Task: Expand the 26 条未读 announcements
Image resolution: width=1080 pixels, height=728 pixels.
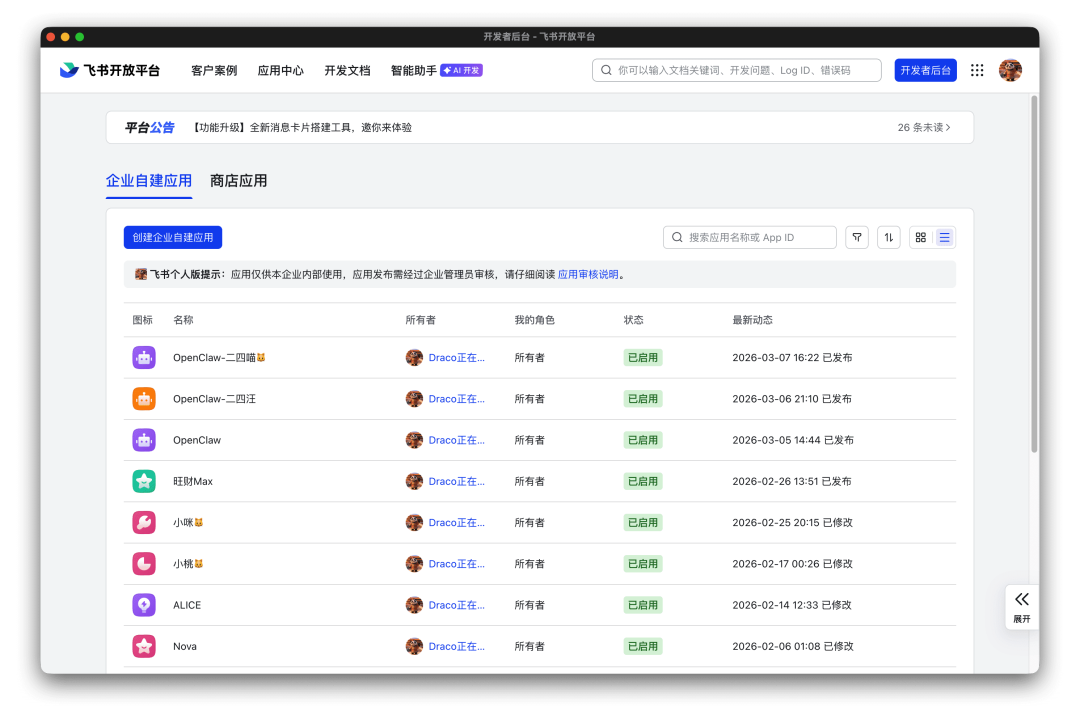Action: 924,128
